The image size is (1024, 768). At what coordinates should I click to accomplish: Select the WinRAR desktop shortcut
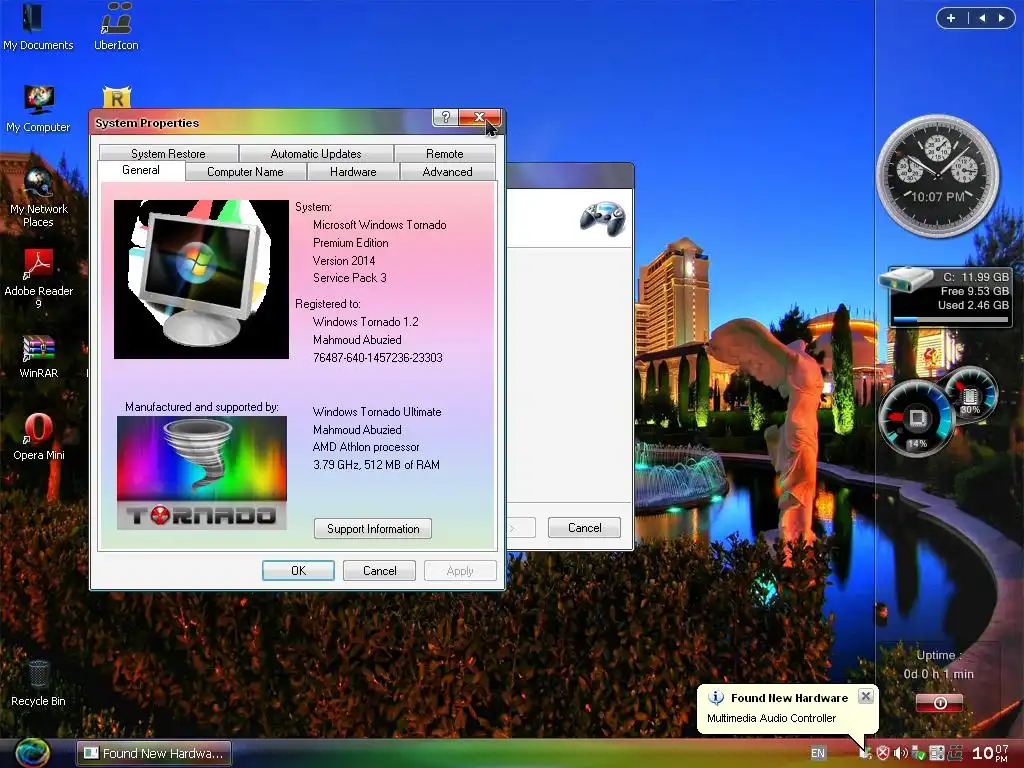pos(39,357)
